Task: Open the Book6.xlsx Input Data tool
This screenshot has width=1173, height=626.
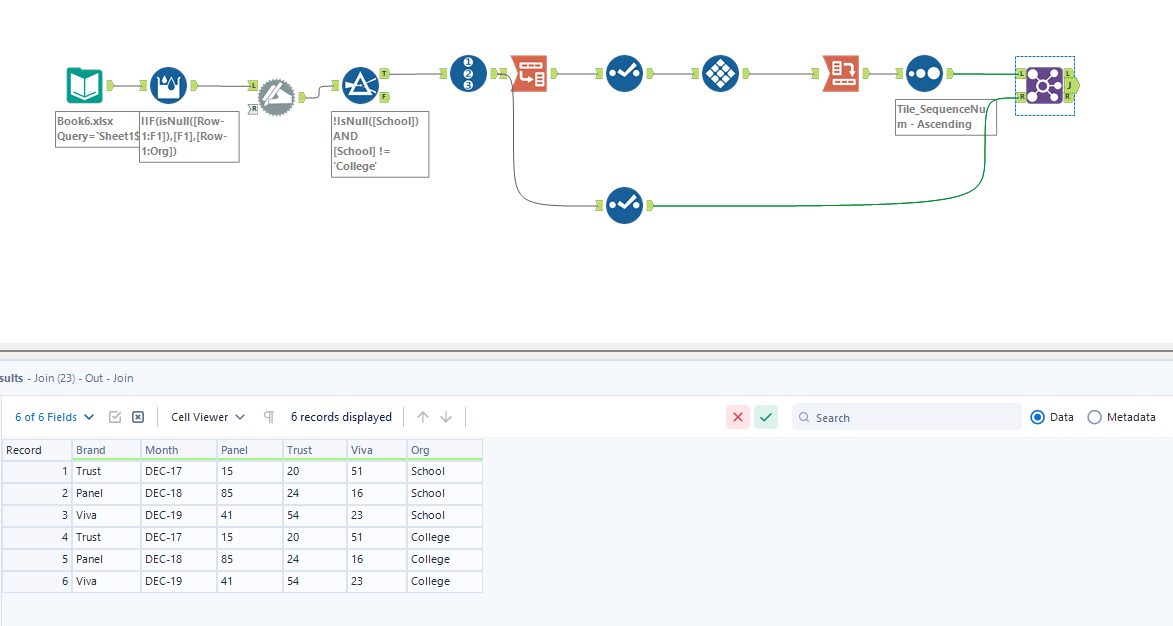Action: [x=84, y=85]
